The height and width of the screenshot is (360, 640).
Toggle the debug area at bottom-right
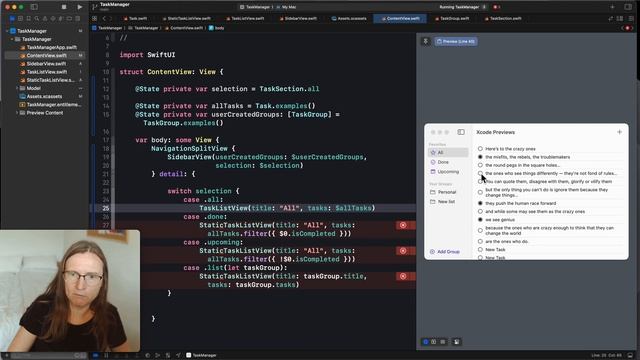click(630, 356)
